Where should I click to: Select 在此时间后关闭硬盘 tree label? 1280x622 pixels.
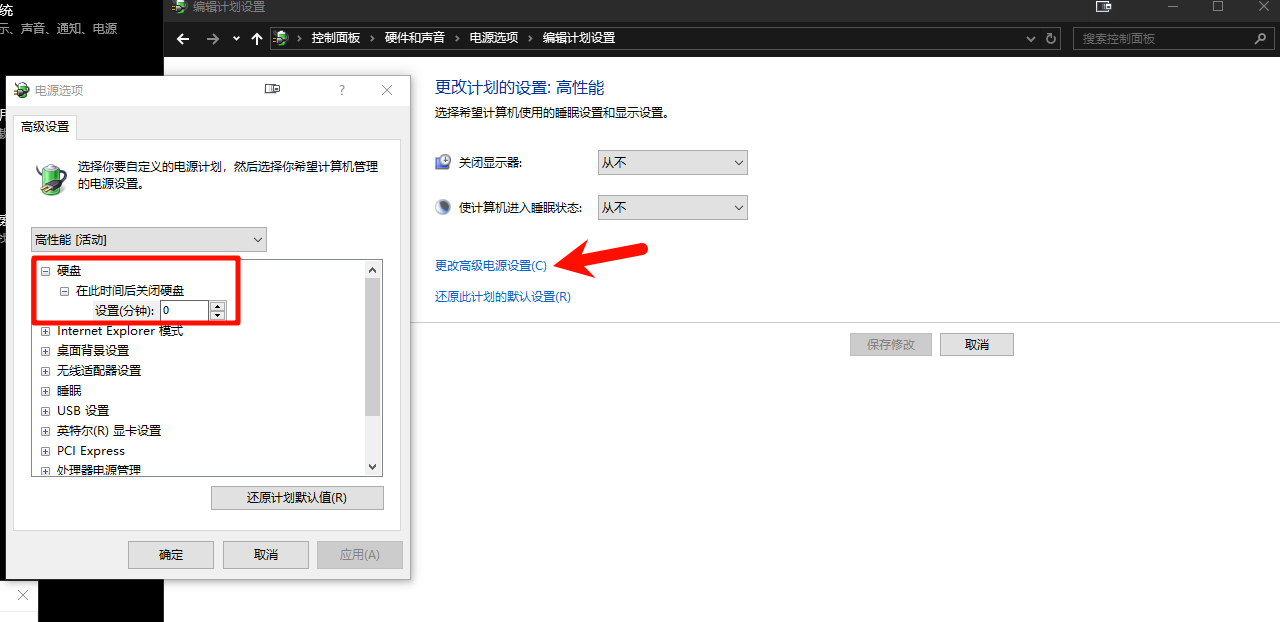[x=130, y=291]
